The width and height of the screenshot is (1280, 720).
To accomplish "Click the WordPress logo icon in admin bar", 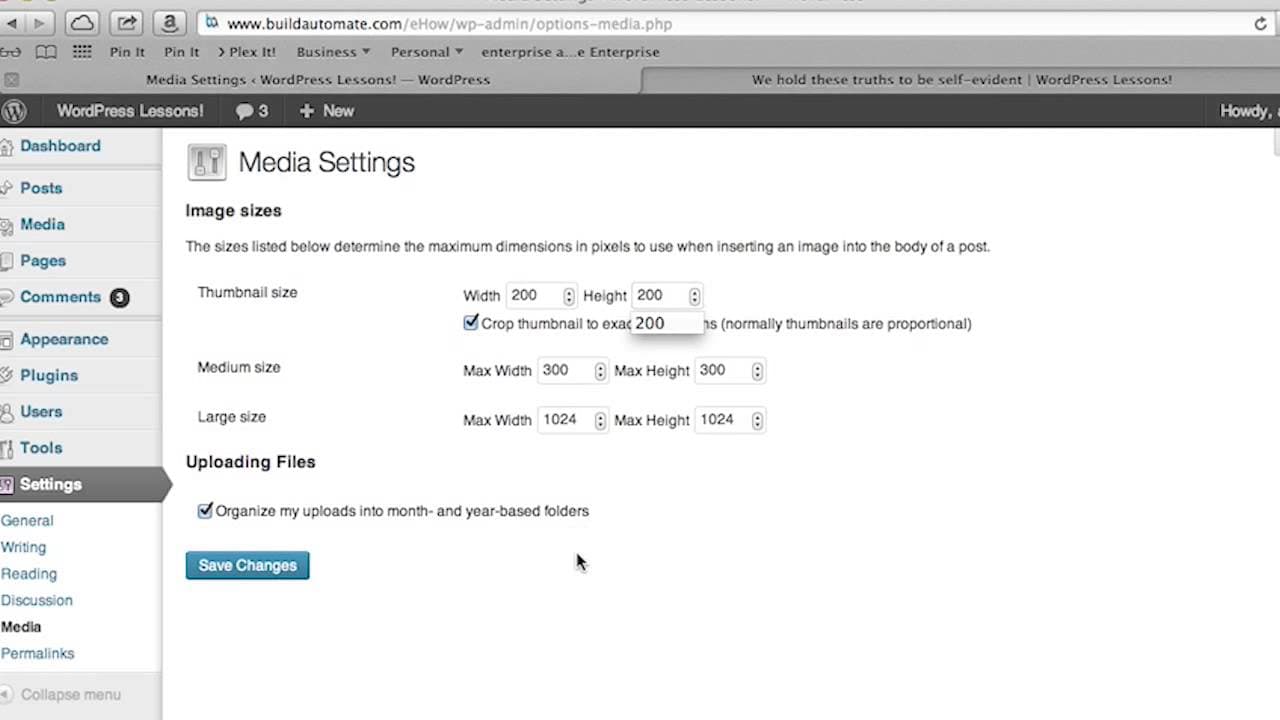I will (13, 111).
